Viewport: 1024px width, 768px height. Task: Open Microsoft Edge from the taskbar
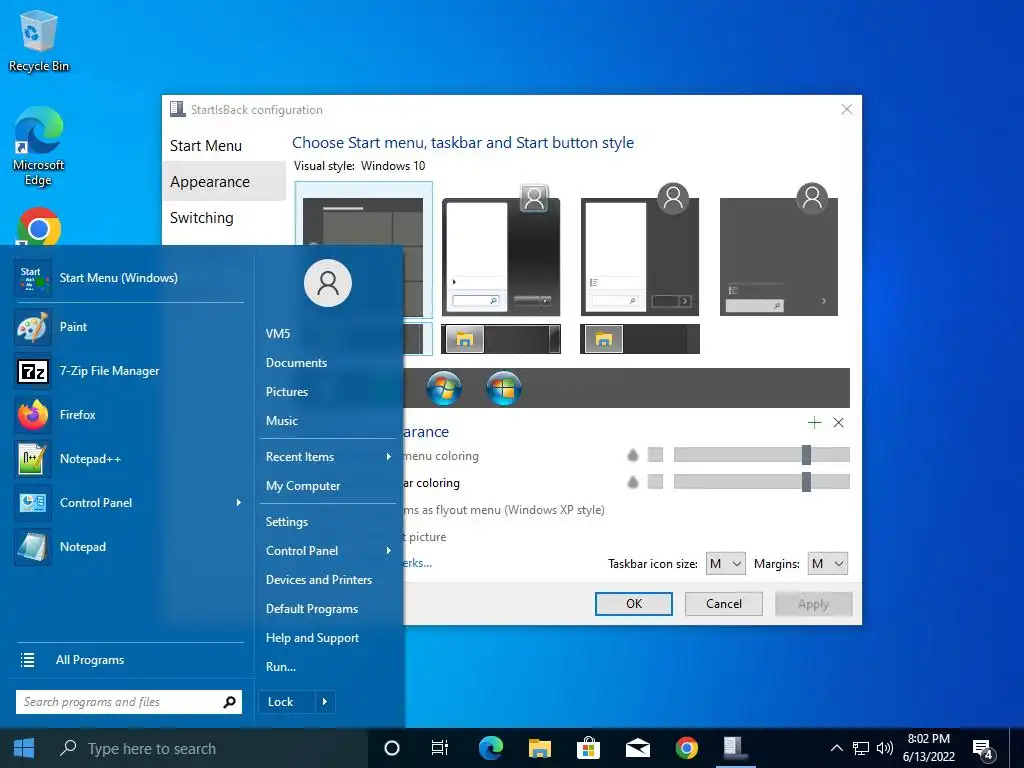point(491,748)
